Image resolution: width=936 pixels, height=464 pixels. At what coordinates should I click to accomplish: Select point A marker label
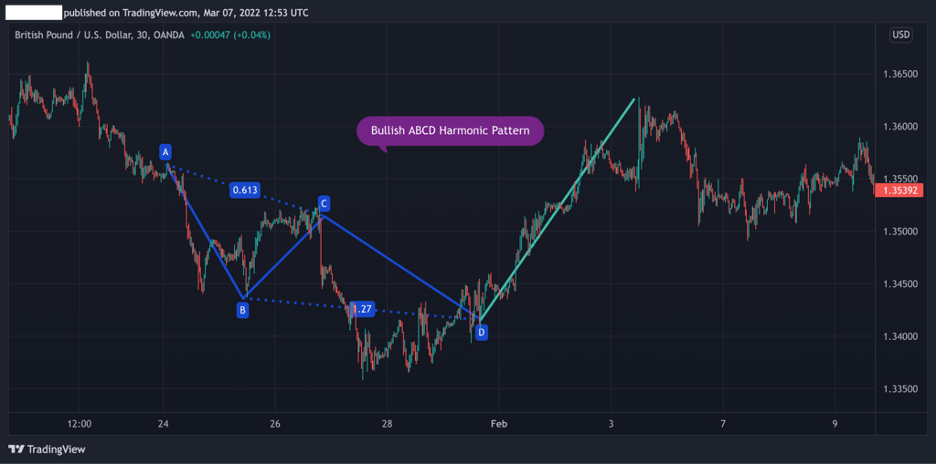click(165, 152)
